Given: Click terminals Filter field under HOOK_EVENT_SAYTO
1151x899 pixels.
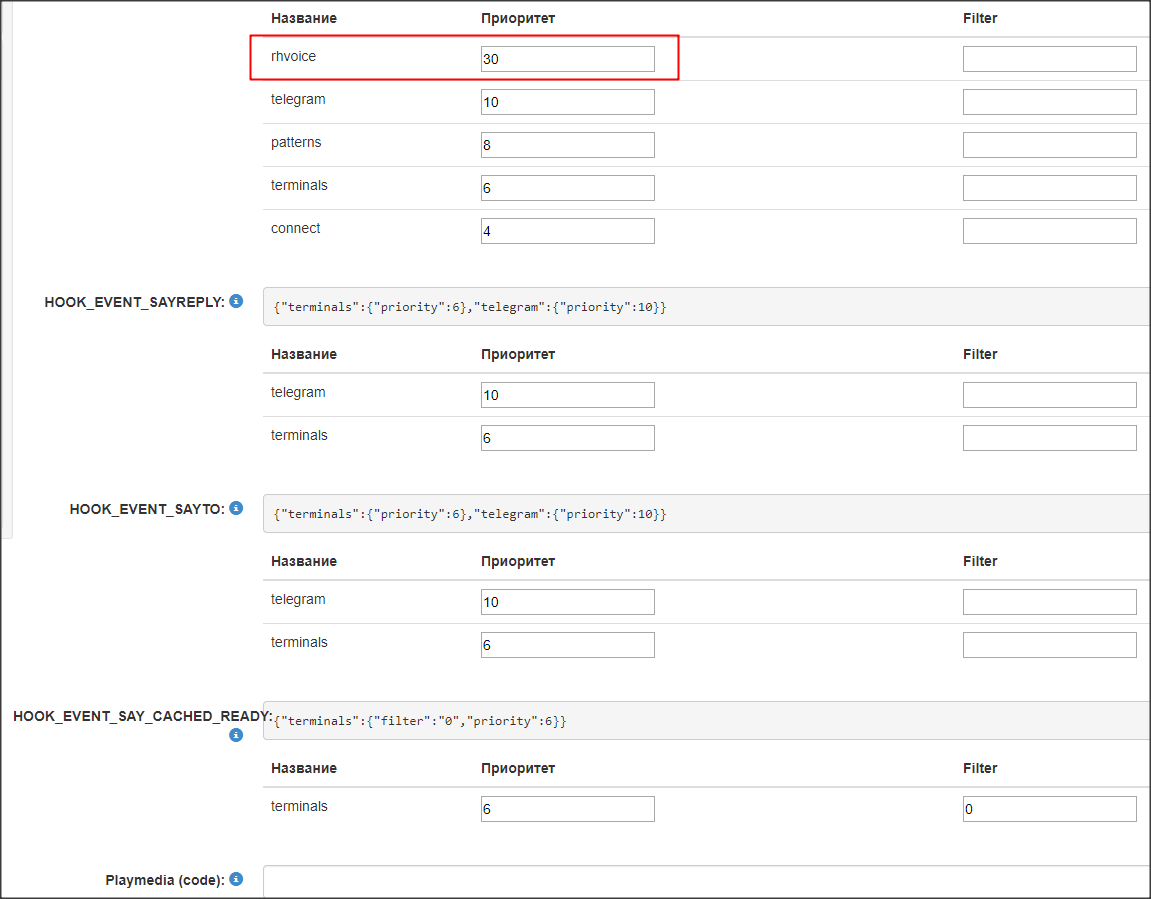Looking at the screenshot, I should tap(1049, 645).
